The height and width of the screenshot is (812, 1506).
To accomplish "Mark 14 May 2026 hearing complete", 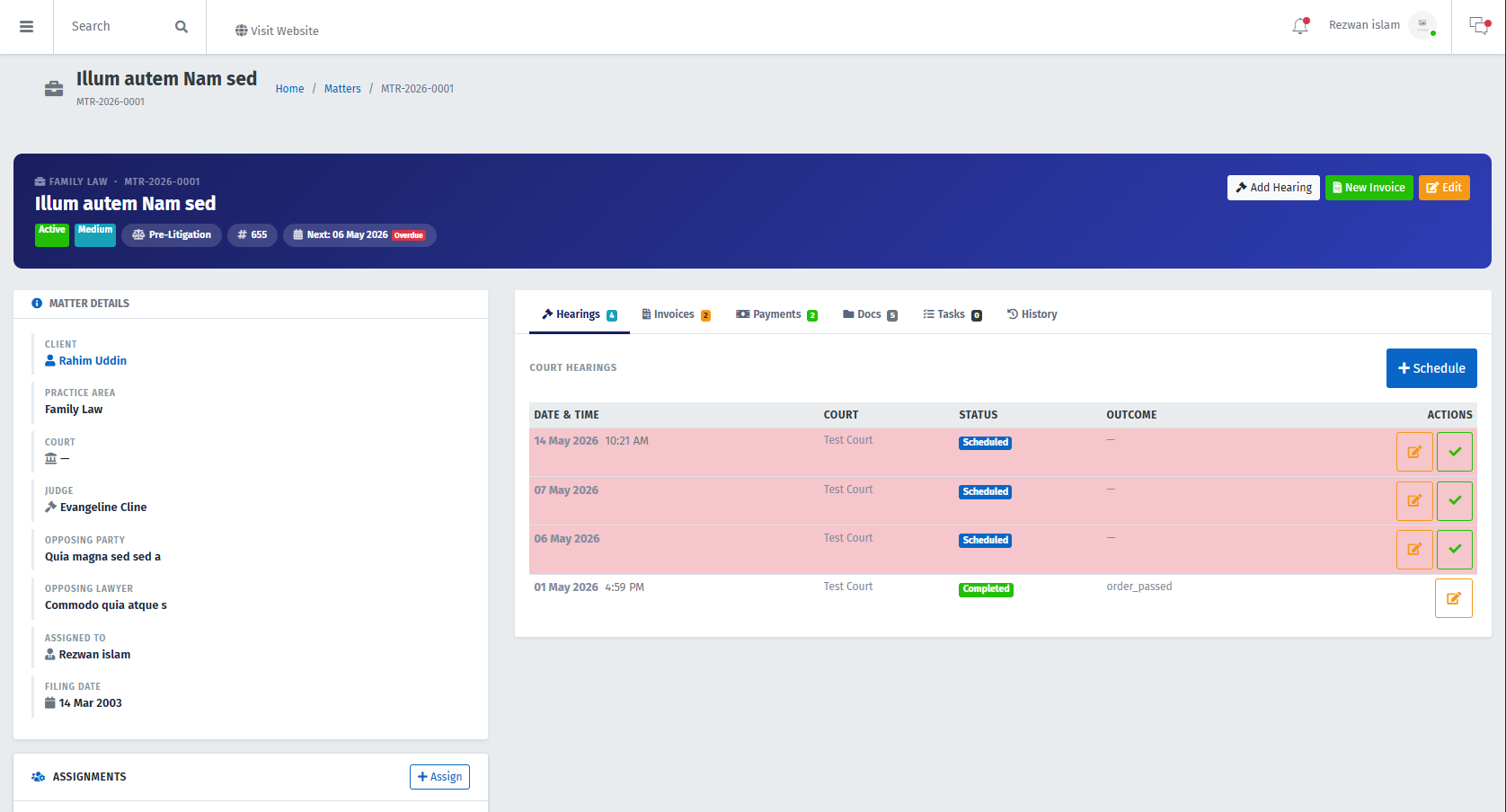I will coord(1455,452).
